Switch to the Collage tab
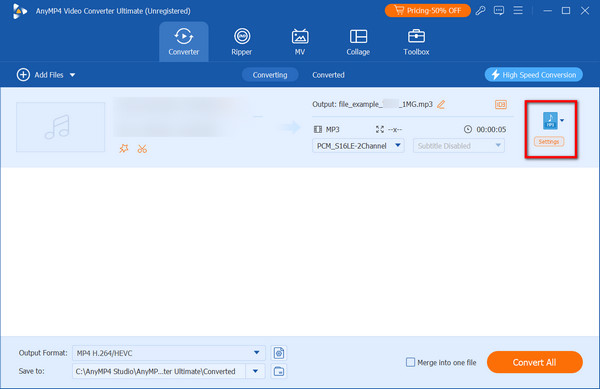600x389 pixels. [358, 42]
